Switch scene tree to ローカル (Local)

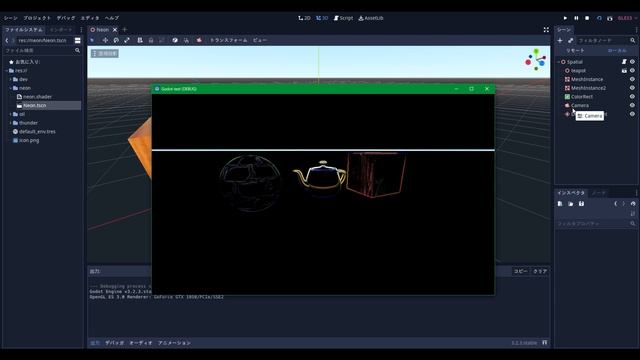pyautogui.click(x=617, y=50)
